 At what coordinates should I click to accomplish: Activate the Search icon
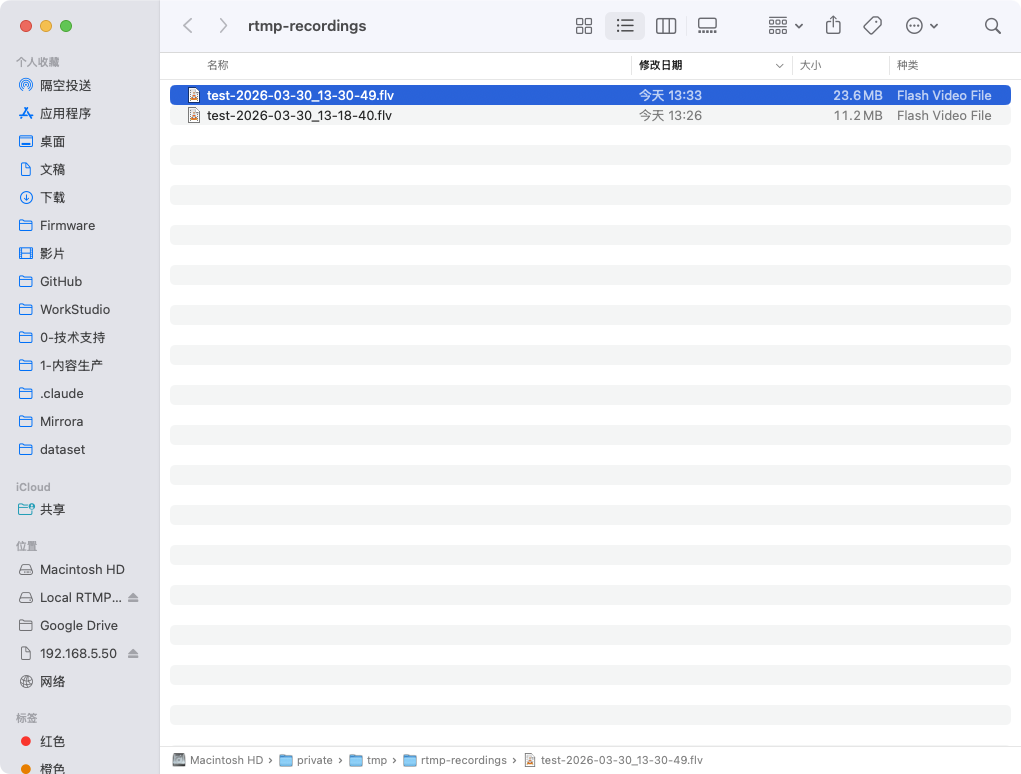click(992, 26)
